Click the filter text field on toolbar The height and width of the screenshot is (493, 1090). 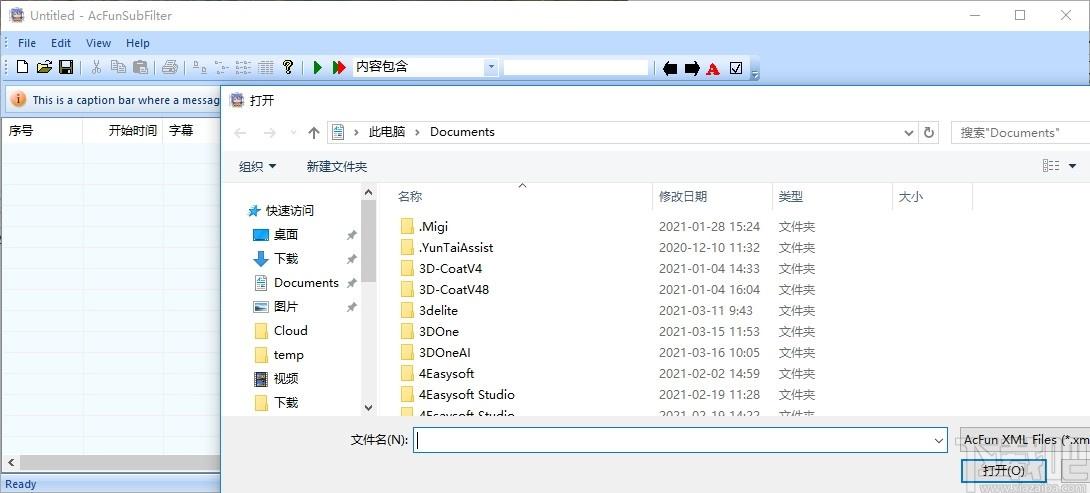576,67
